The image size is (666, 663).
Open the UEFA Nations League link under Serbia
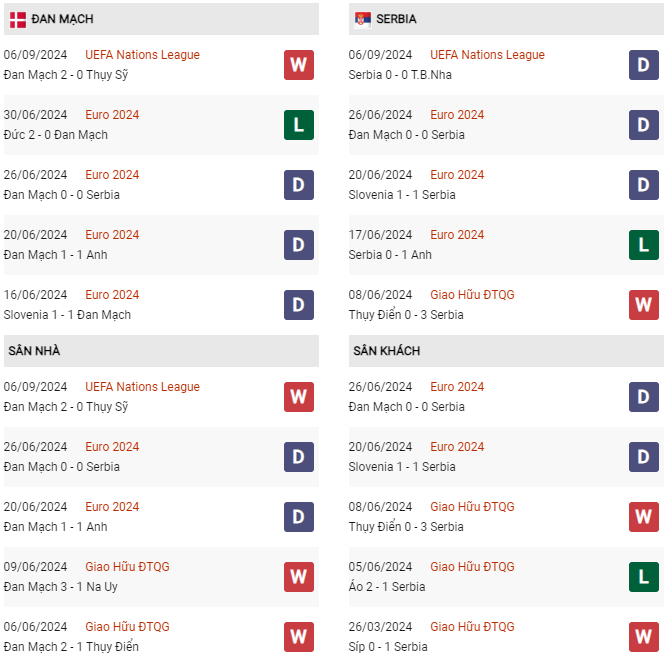pos(487,55)
